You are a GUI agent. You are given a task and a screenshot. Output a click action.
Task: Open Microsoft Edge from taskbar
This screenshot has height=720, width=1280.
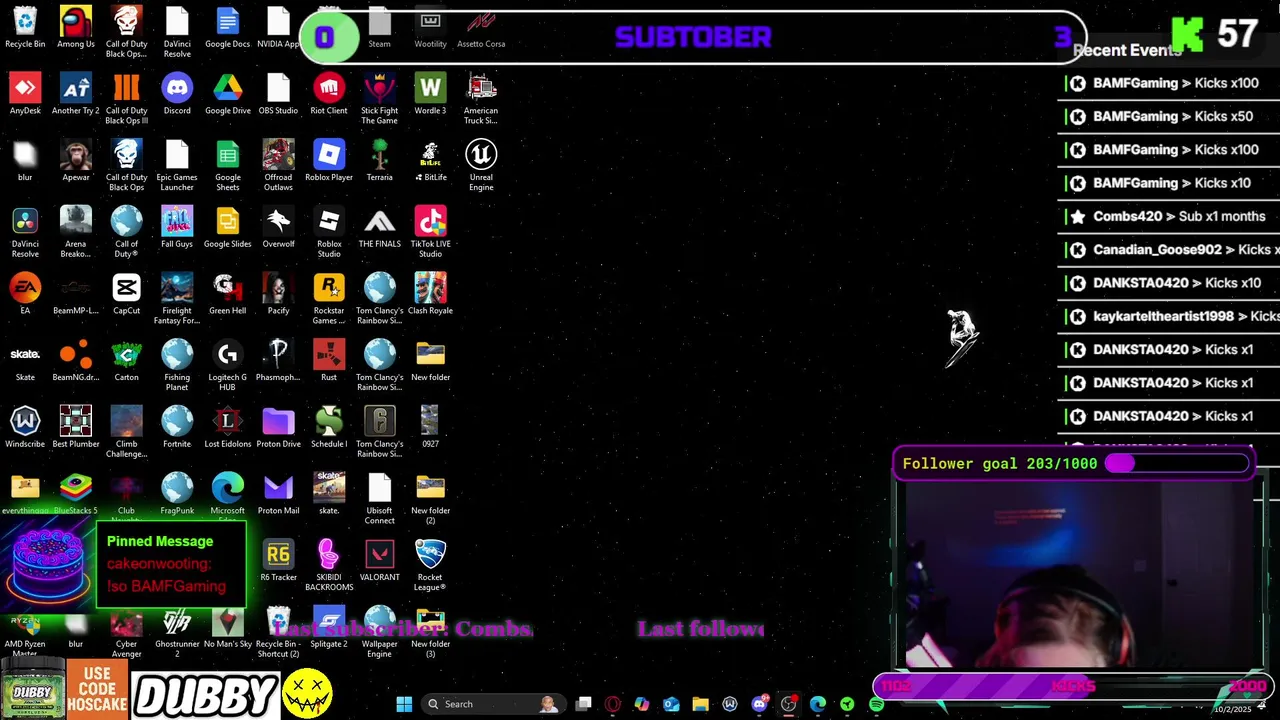817,704
